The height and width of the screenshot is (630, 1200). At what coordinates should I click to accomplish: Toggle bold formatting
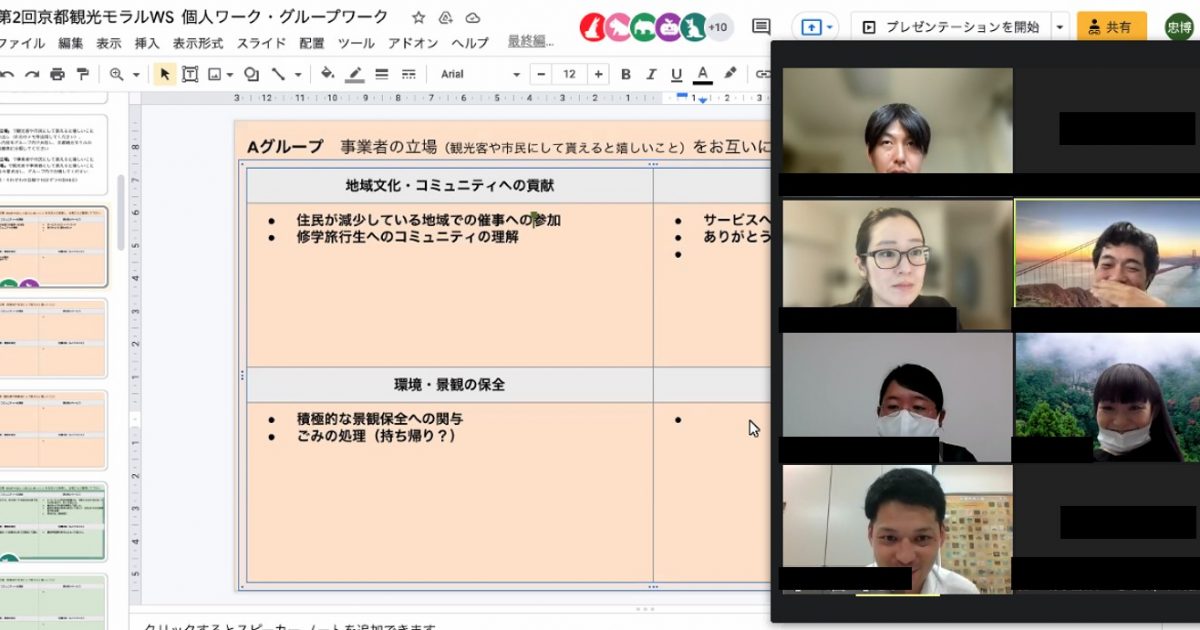click(x=626, y=74)
